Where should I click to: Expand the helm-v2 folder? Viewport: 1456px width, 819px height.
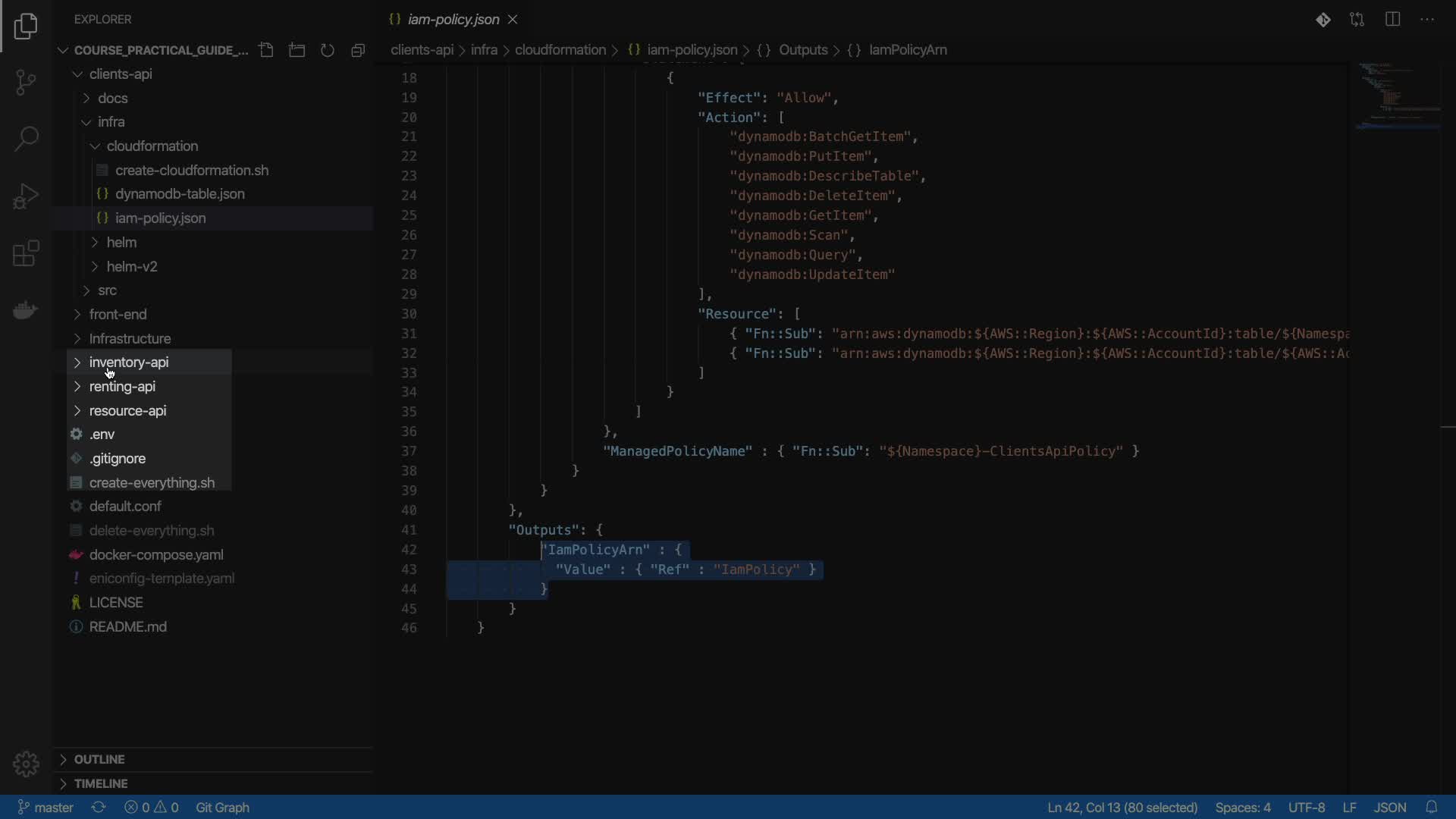[132, 266]
